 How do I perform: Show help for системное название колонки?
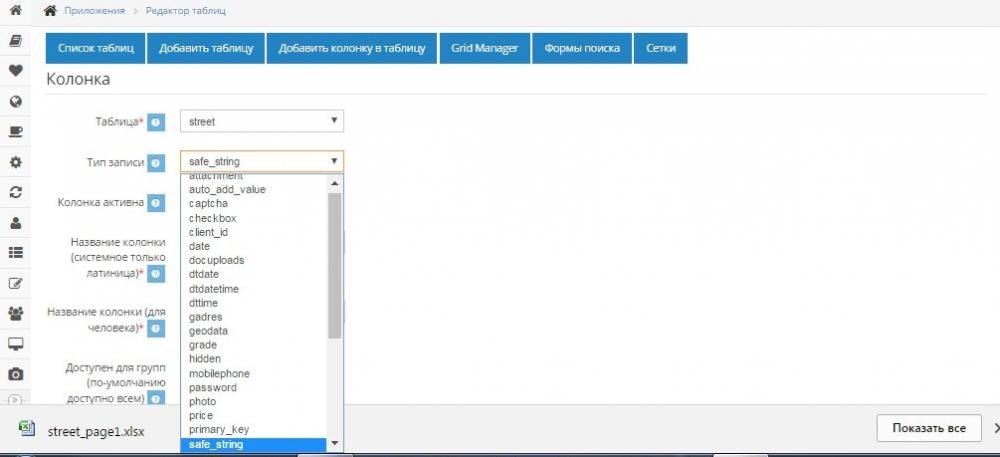pos(156,273)
